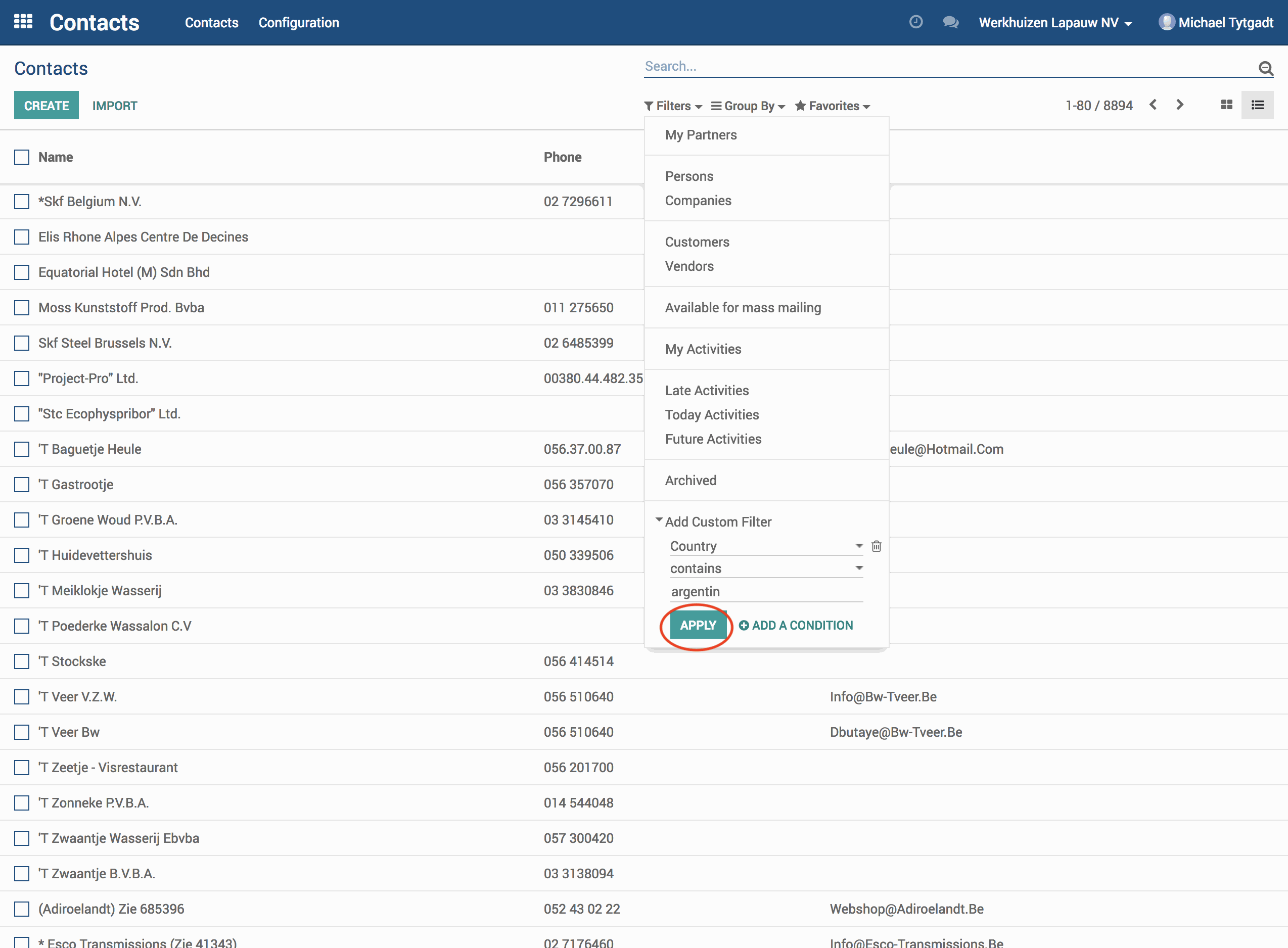The image size is (1288, 948).
Task: Check the Moss Kunststoff Prod. Bvba row
Action: pyautogui.click(x=22, y=308)
